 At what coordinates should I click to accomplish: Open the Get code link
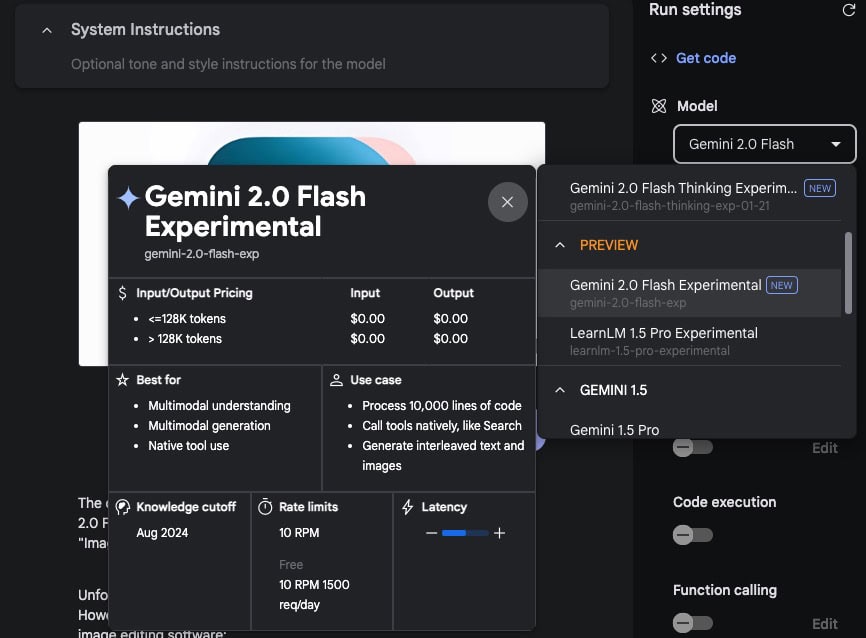pos(706,58)
